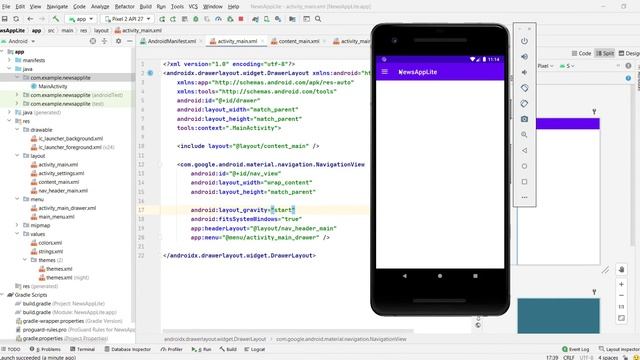Open the Profiler tool window
This screenshot has width=640, height=360.
pyautogui.click(x=172, y=349)
